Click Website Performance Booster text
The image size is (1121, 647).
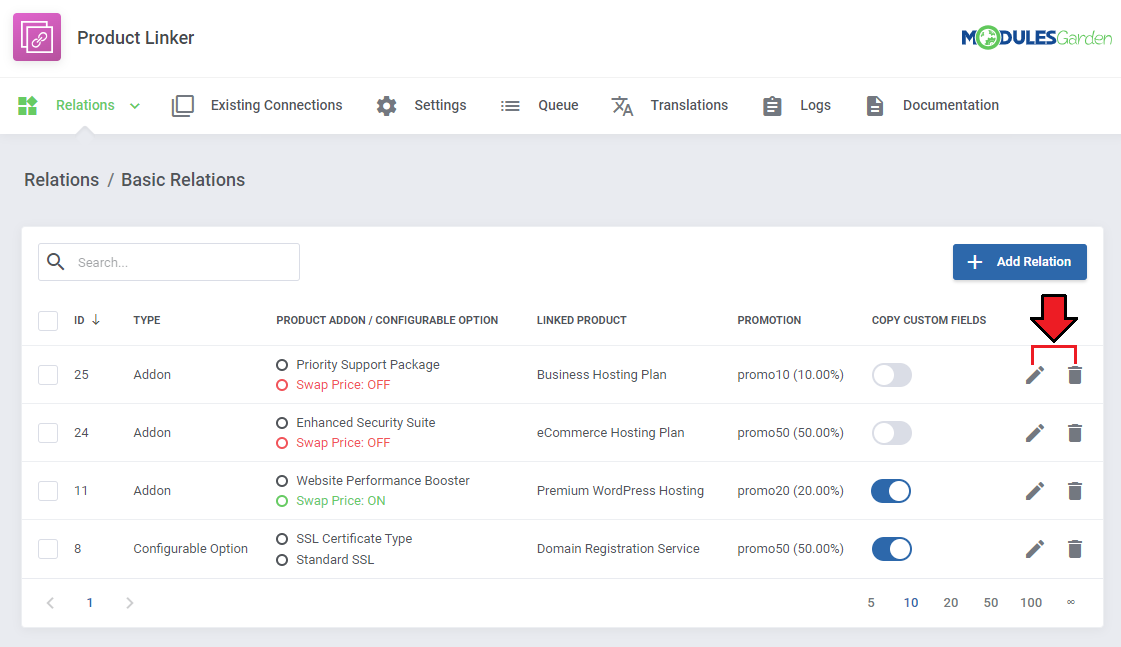pyautogui.click(x=382, y=480)
